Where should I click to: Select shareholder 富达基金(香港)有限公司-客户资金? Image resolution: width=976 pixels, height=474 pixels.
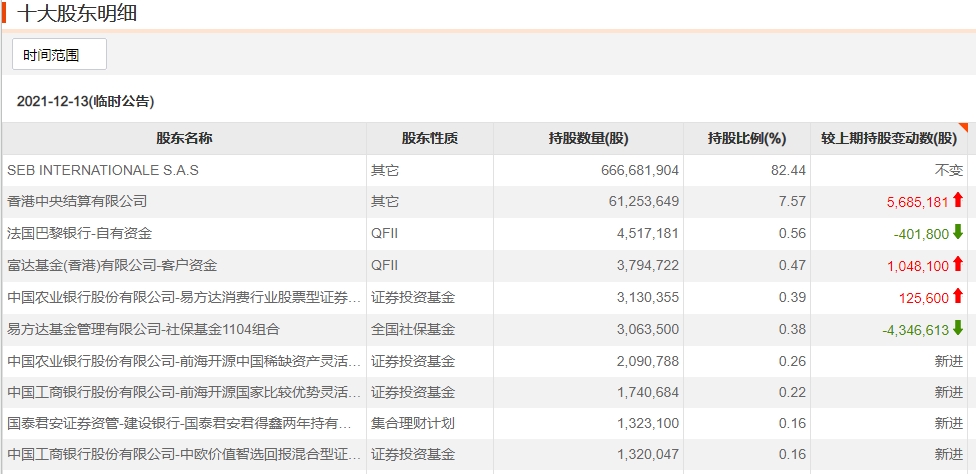click(112, 266)
